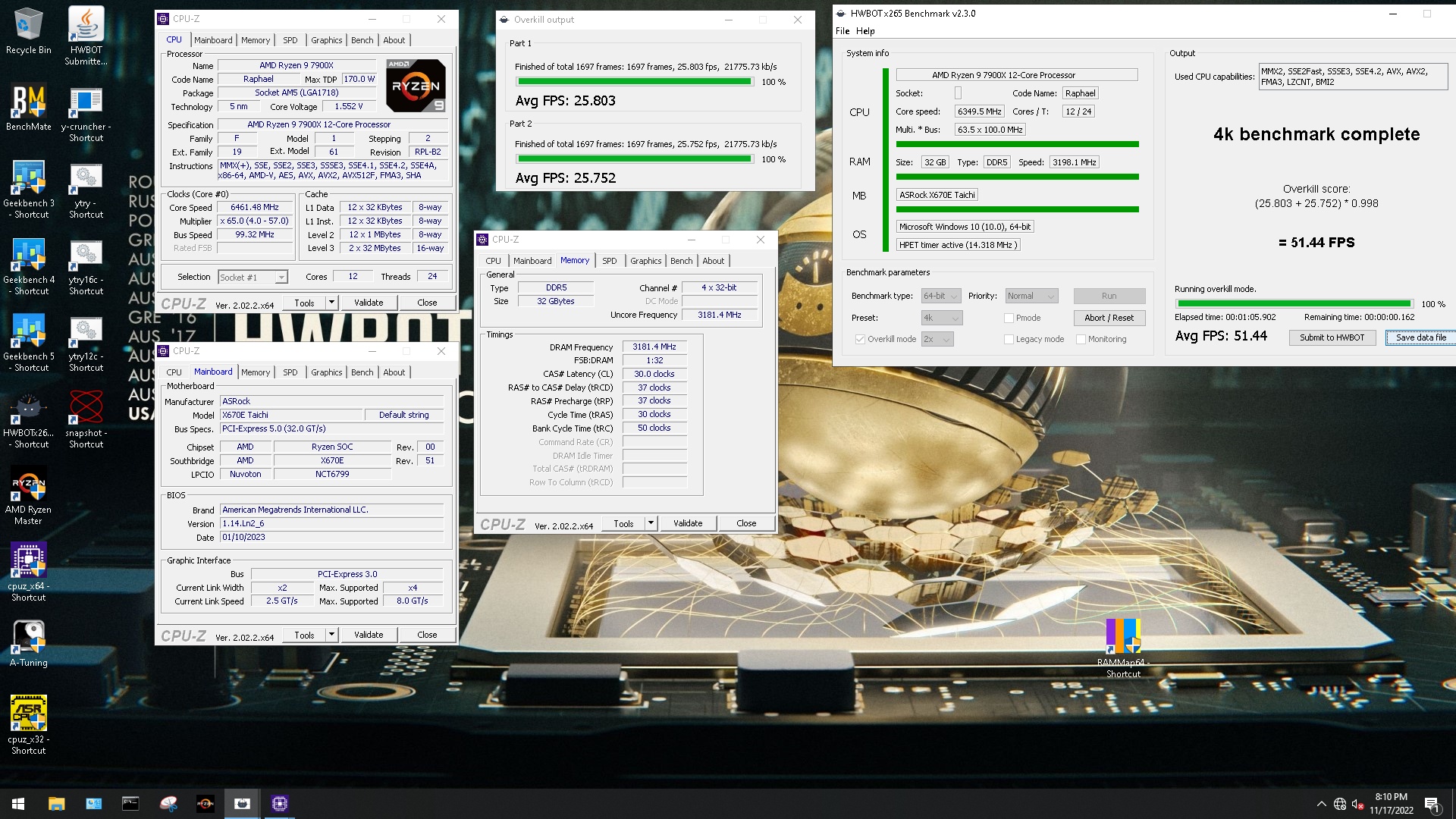Open cpuz_x32 shortcut icon

point(29,726)
